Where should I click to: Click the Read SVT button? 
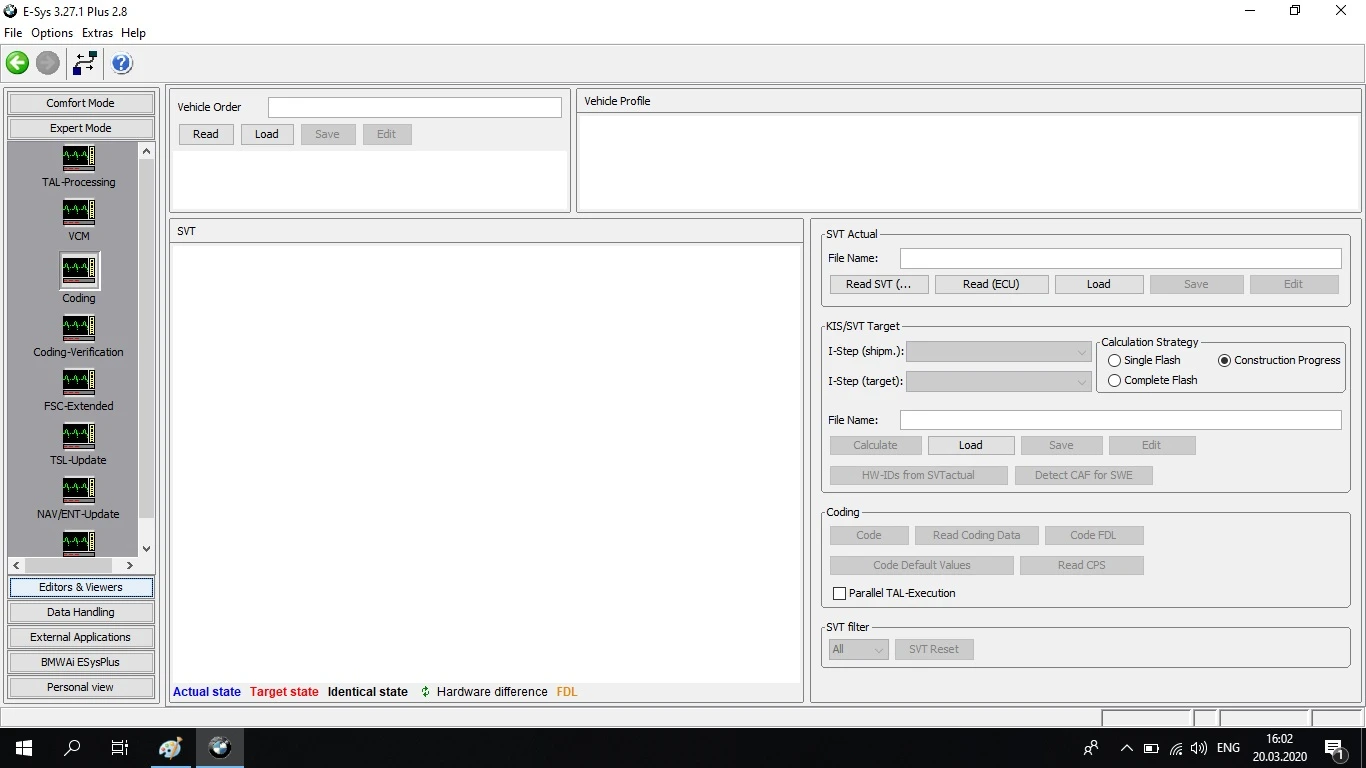tap(879, 284)
